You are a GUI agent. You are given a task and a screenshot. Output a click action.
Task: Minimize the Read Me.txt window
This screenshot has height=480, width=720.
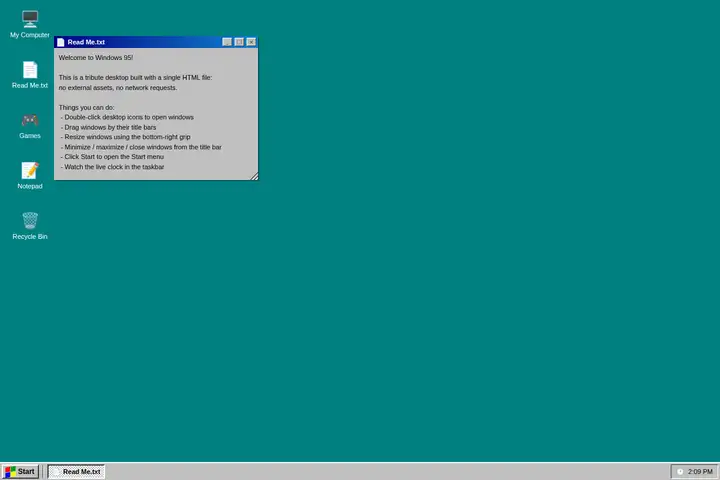(x=227, y=42)
